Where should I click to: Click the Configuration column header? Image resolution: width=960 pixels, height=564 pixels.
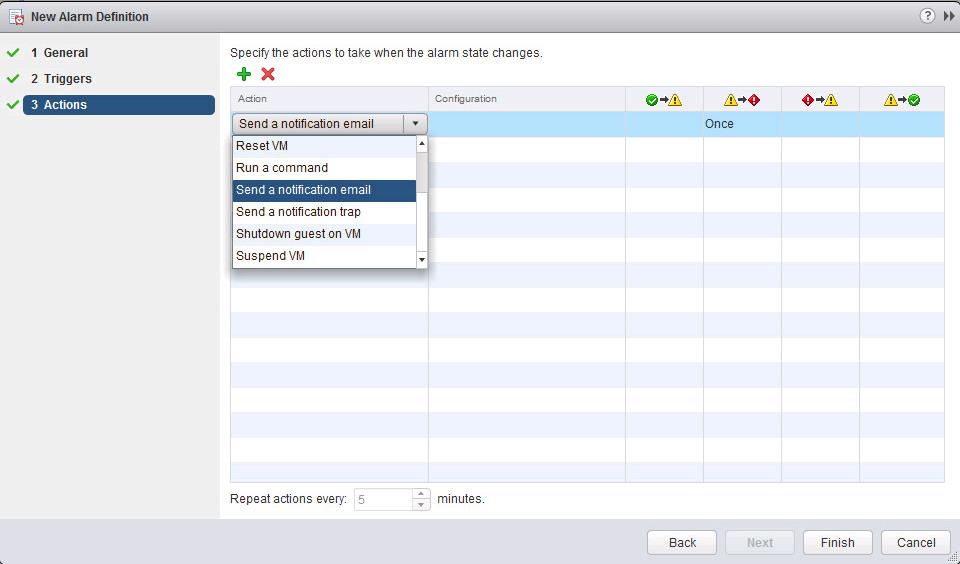pos(527,99)
